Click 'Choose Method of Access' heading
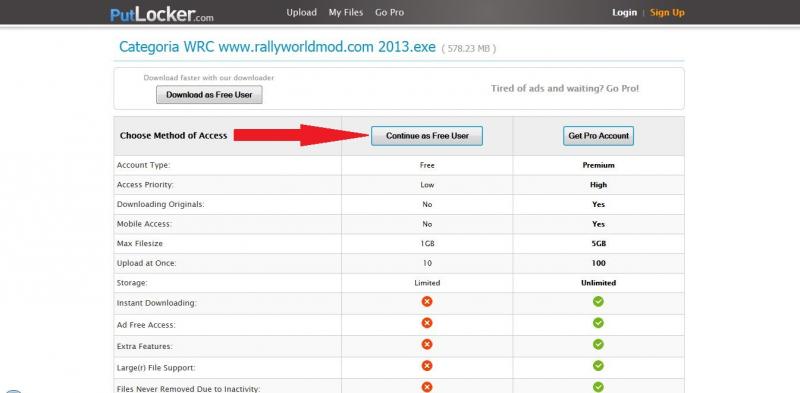The image size is (800, 393). (x=173, y=136)
